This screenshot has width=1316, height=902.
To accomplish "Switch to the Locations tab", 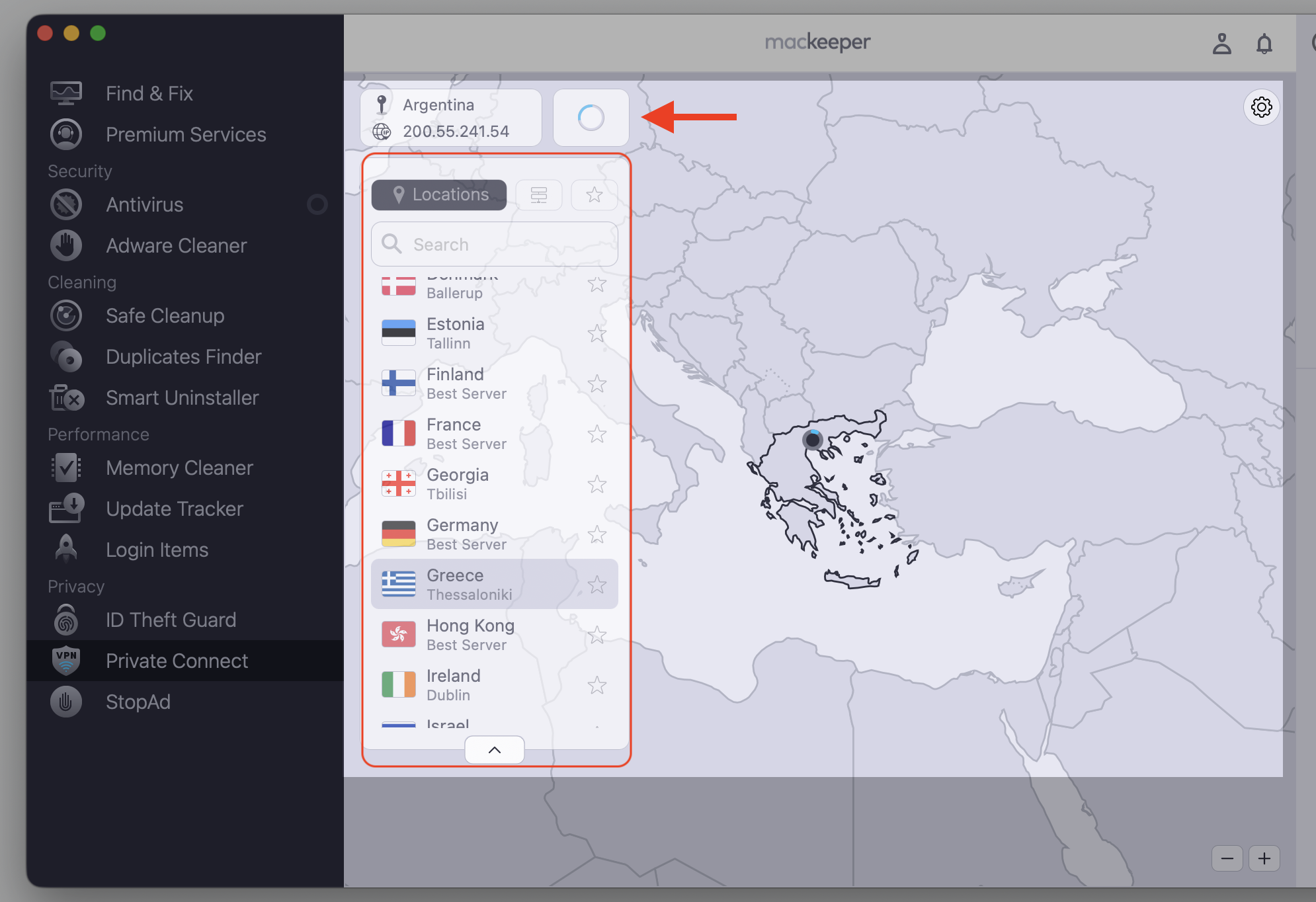I will pyautogui.click(x=439, y=194).
